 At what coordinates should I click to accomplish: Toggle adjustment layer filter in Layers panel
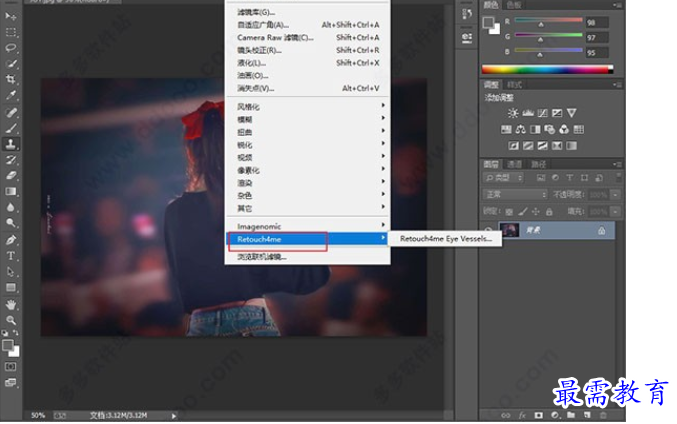click(555, 177)
